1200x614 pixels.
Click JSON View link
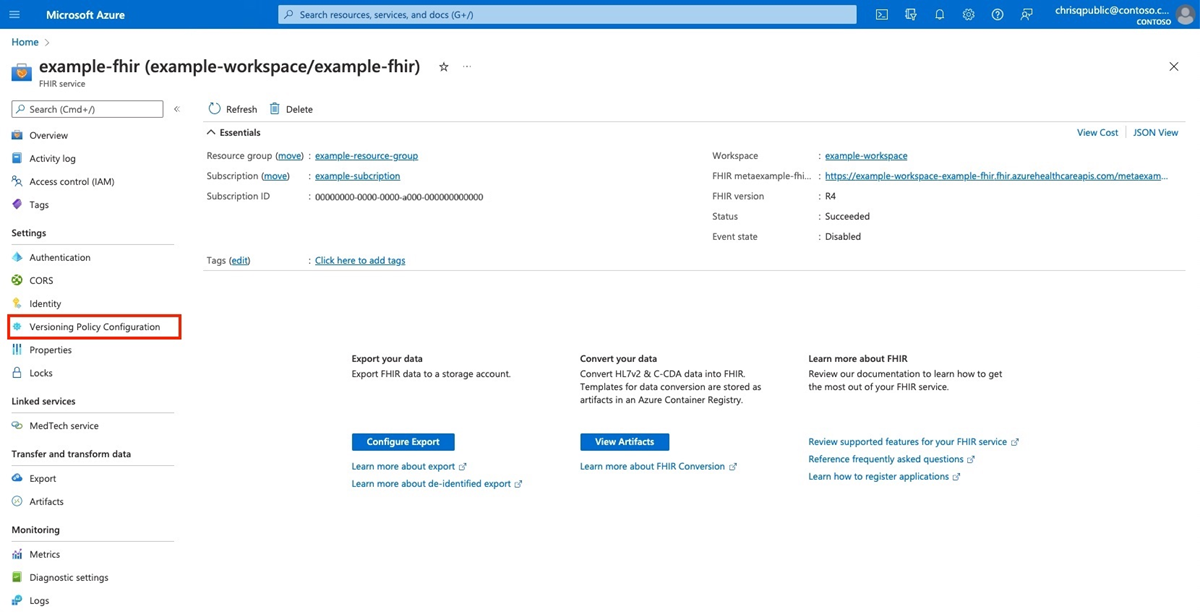(1156, 132)
